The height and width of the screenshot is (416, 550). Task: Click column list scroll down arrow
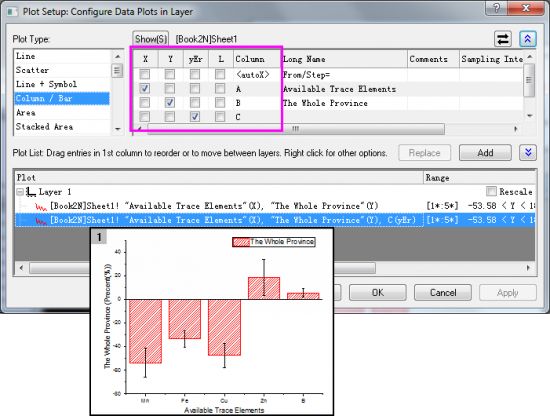pos(530,115)
